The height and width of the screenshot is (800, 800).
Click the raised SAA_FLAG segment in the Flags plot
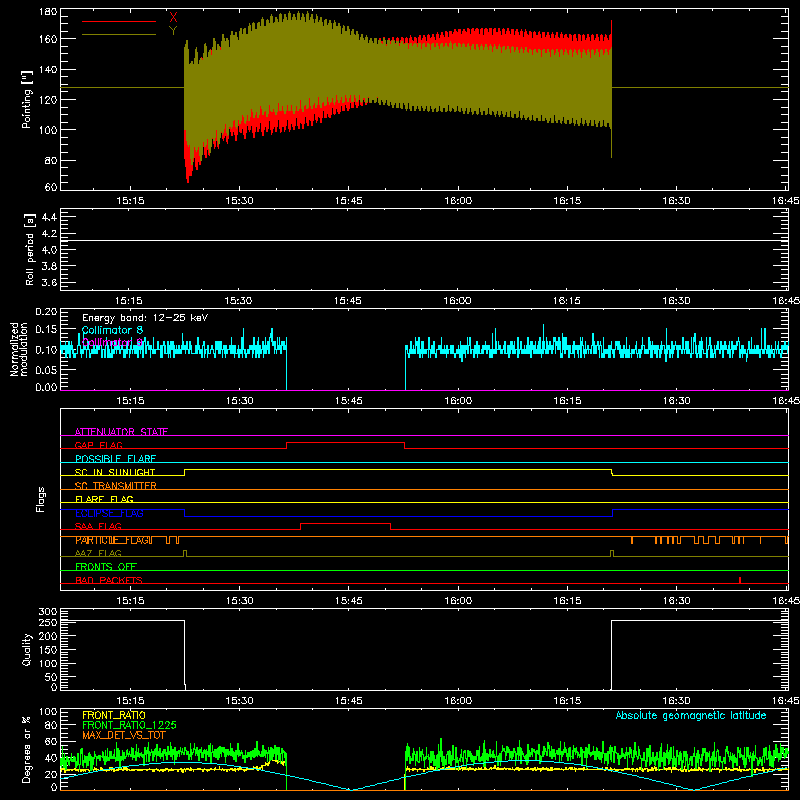(345, 523)
